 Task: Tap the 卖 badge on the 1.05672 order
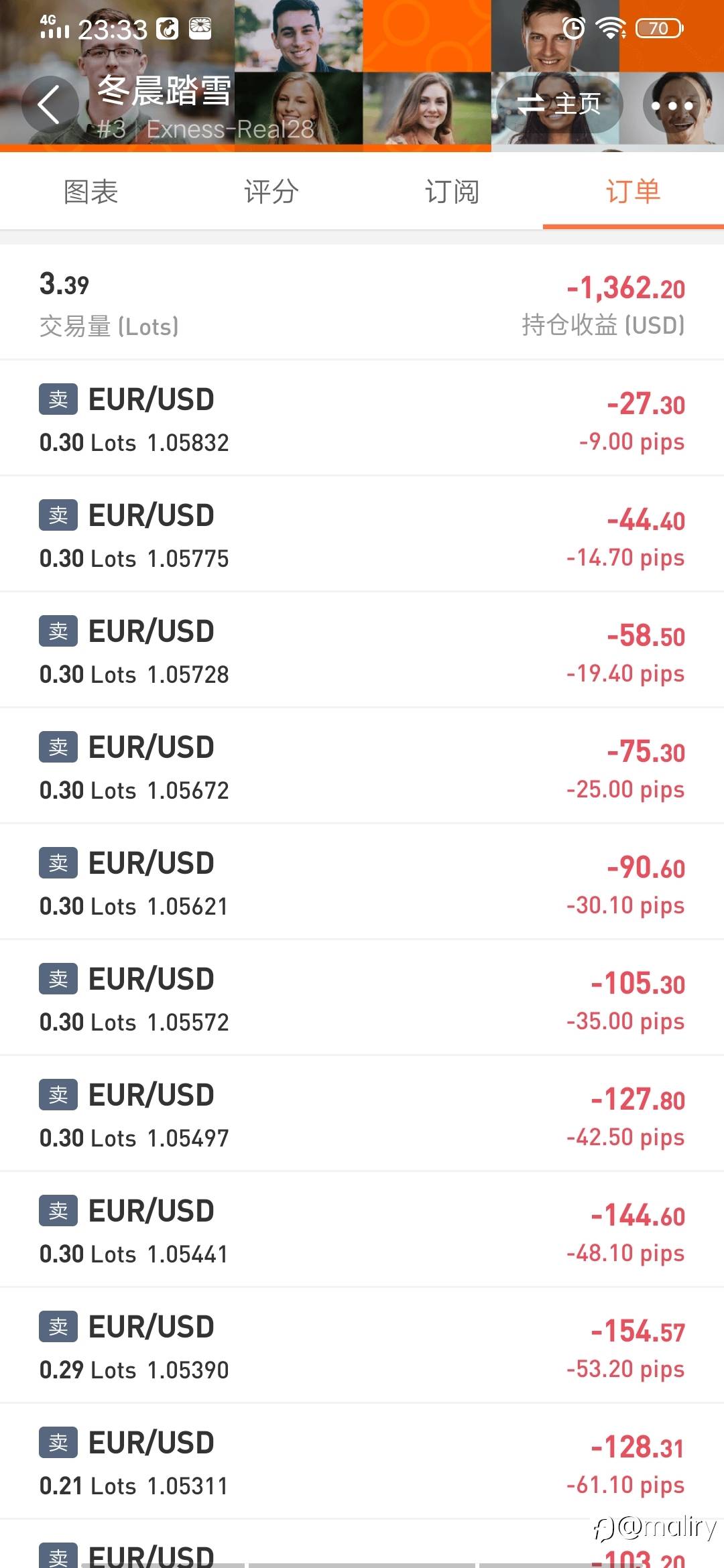click(58, 747)
